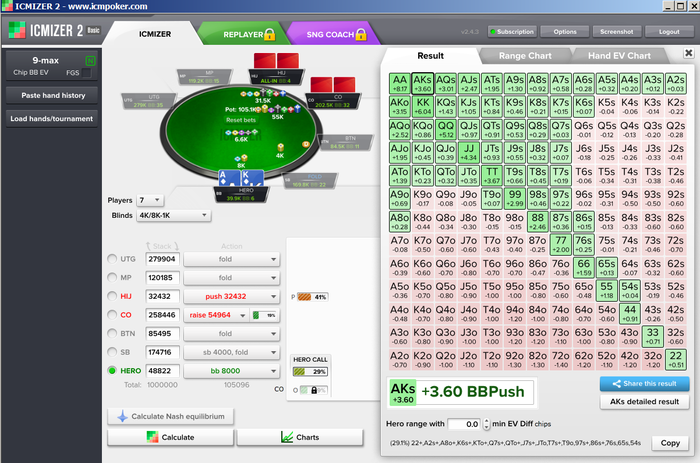Screen dimensions: 700x463
Task: Open the MP action dropdown
Action: (232, 278)
